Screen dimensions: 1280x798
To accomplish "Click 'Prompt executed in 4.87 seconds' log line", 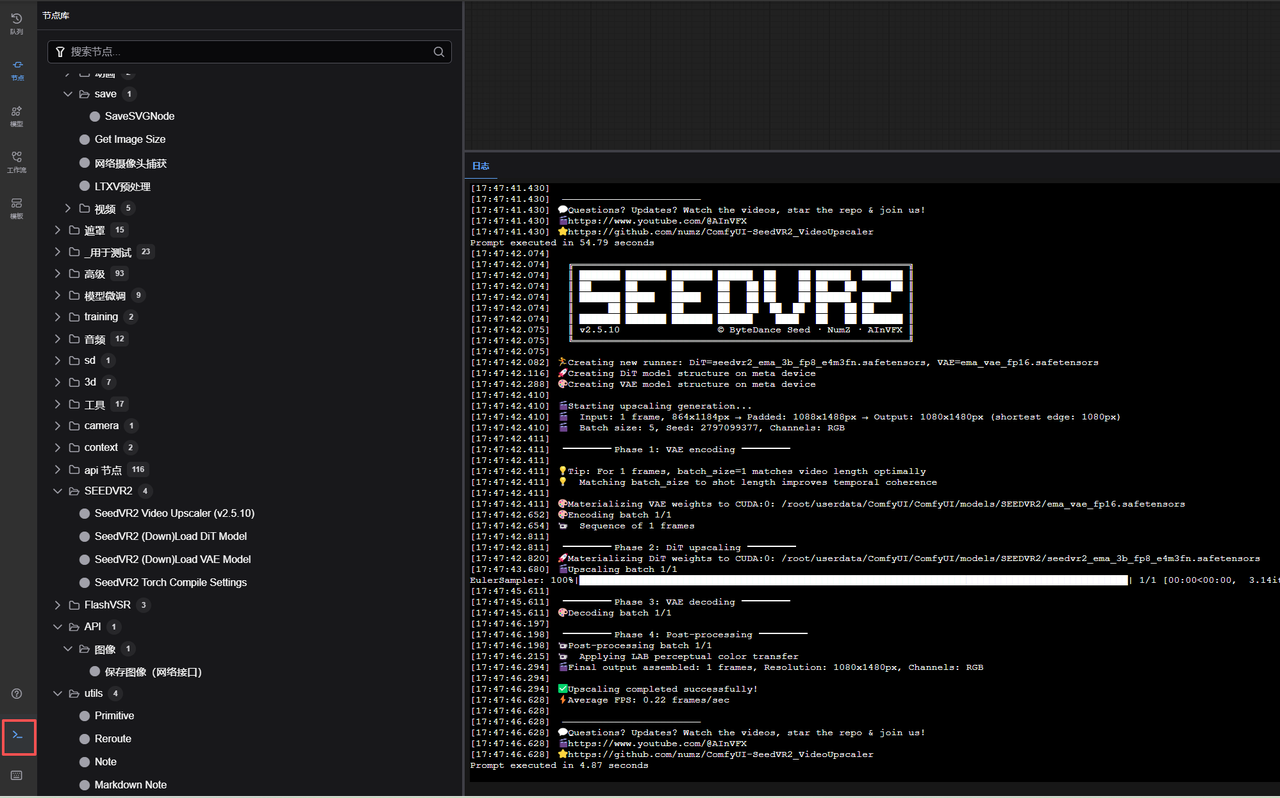I will click(x=559, y=765).
